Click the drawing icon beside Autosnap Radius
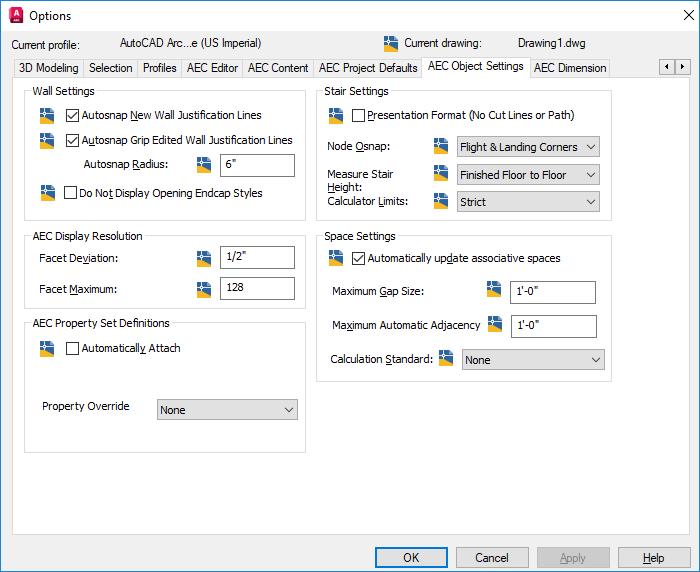The height and width of the screenshot is (572, 700). (205, 165)
